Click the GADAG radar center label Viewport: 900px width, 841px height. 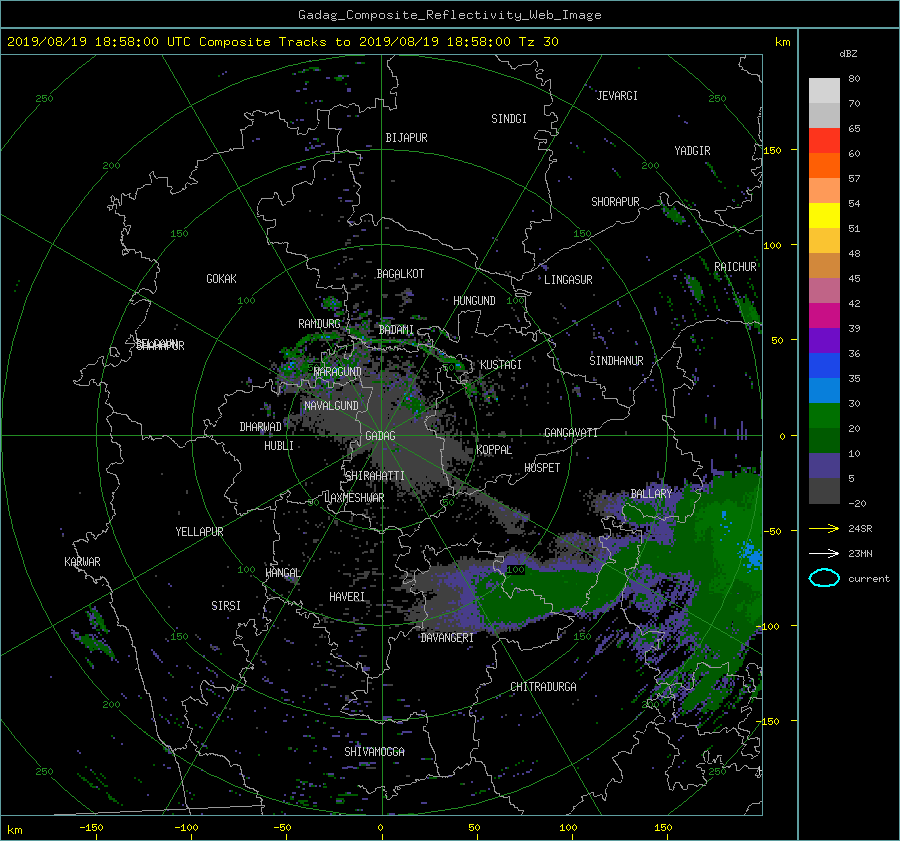380,436
